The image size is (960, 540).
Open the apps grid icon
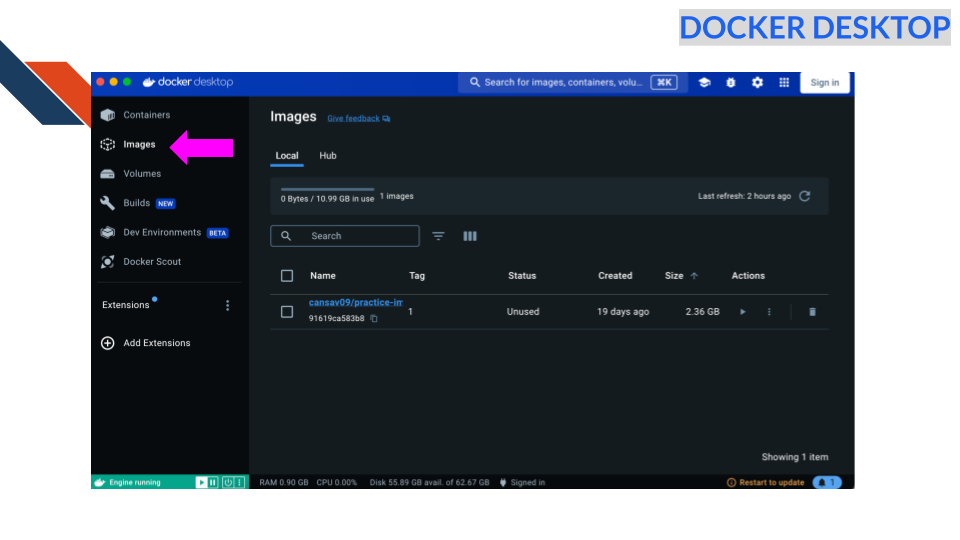(784, 83)
